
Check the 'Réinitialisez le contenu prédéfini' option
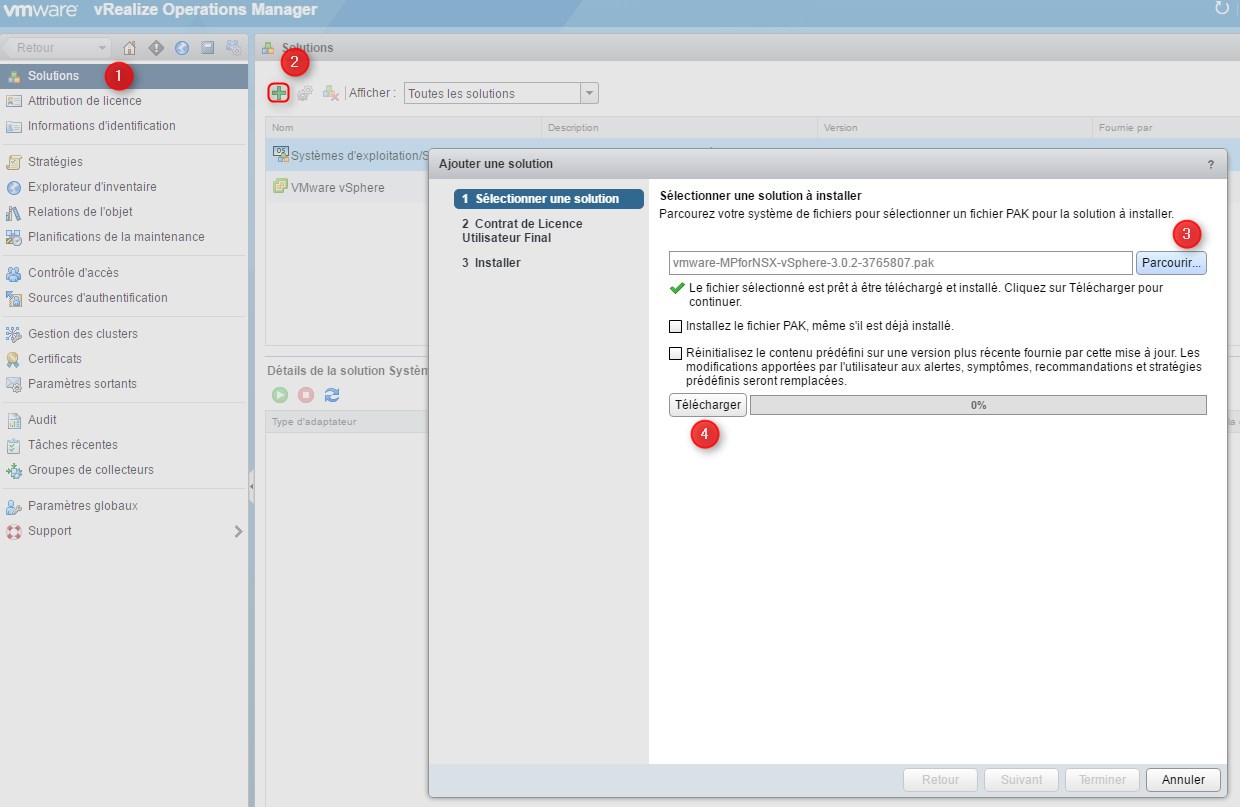[676, 353]
